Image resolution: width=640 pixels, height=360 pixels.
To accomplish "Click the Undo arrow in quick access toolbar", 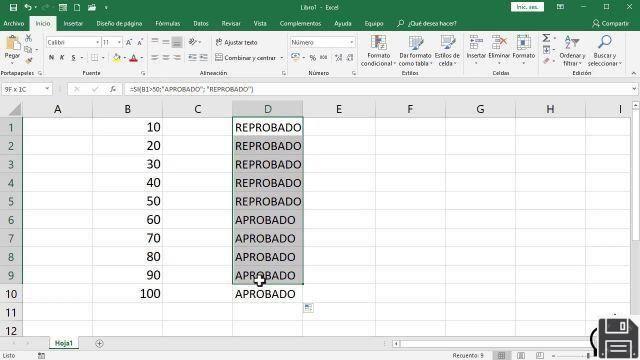I will tap(28, 7).
